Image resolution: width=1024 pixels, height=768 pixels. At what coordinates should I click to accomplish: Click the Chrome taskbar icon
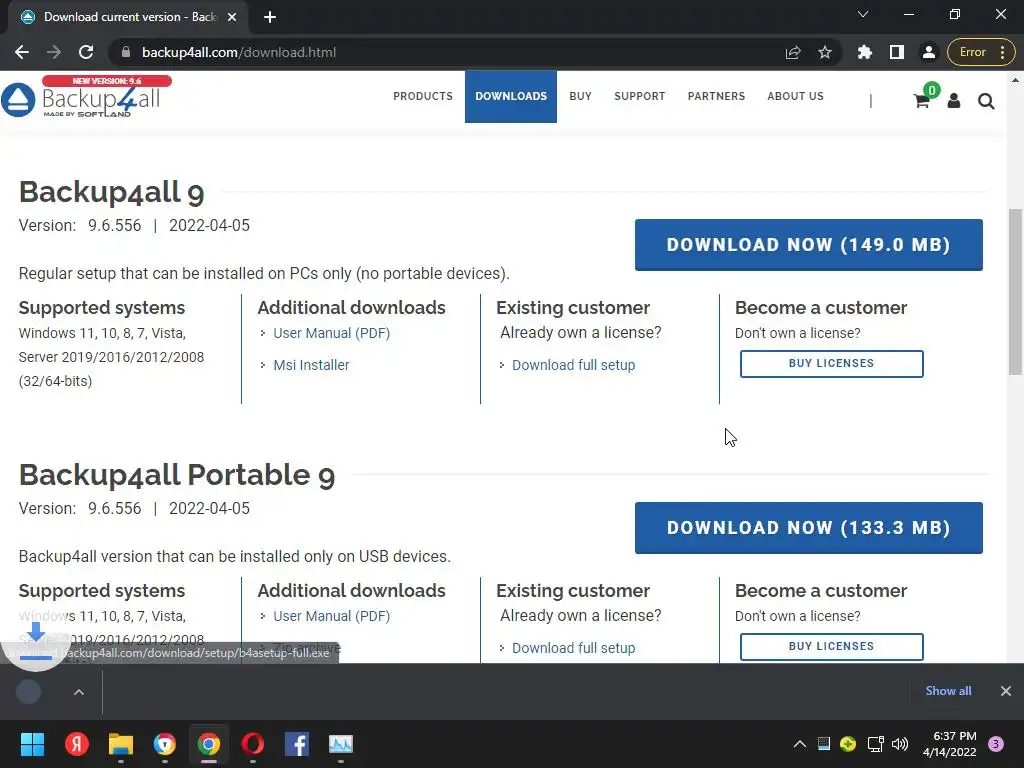click(209, 744)
